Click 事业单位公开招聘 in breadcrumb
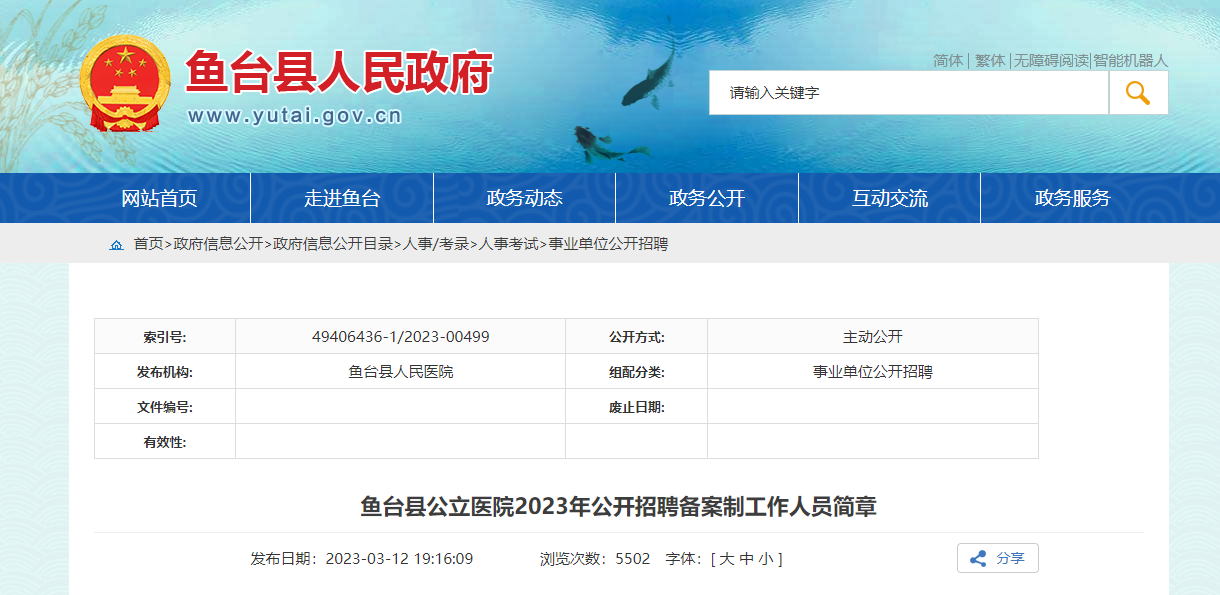Viewport: 1220px width, 595px height. pyautogui.click(x=608, y=244)
